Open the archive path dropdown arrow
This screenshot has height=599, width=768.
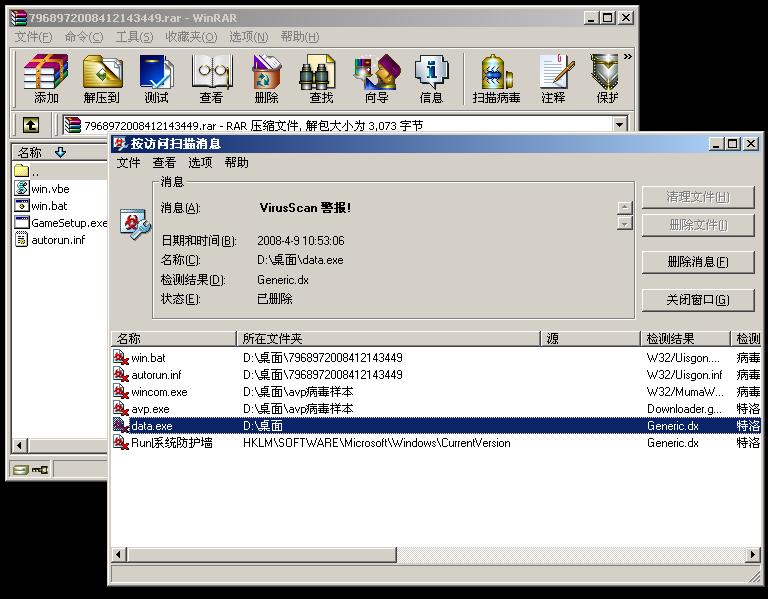coord(620,124)
